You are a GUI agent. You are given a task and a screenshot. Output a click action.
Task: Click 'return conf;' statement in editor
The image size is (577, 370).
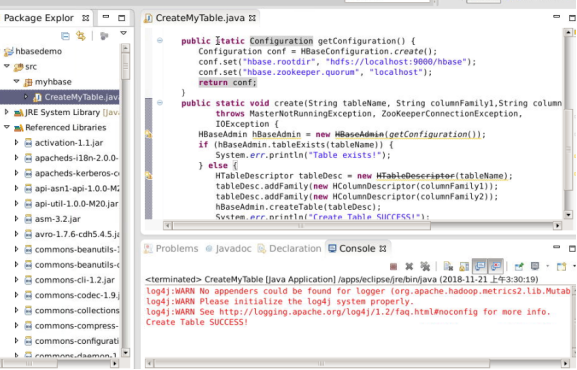tap(227, 82)
